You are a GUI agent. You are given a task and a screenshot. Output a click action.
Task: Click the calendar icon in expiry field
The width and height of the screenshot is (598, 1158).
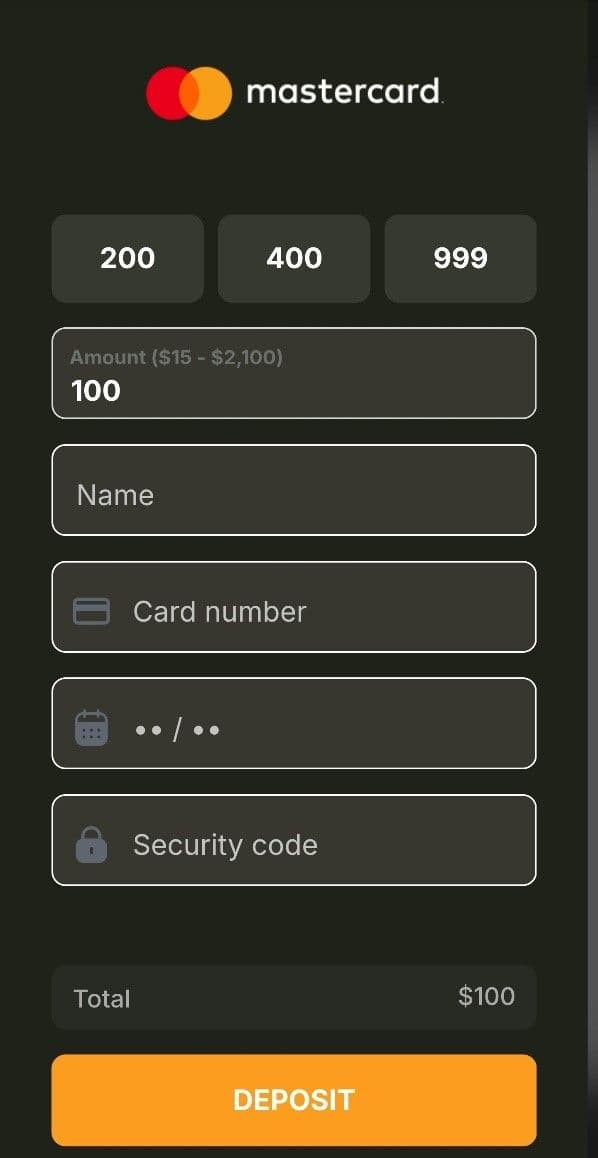[x=93, y=727]
